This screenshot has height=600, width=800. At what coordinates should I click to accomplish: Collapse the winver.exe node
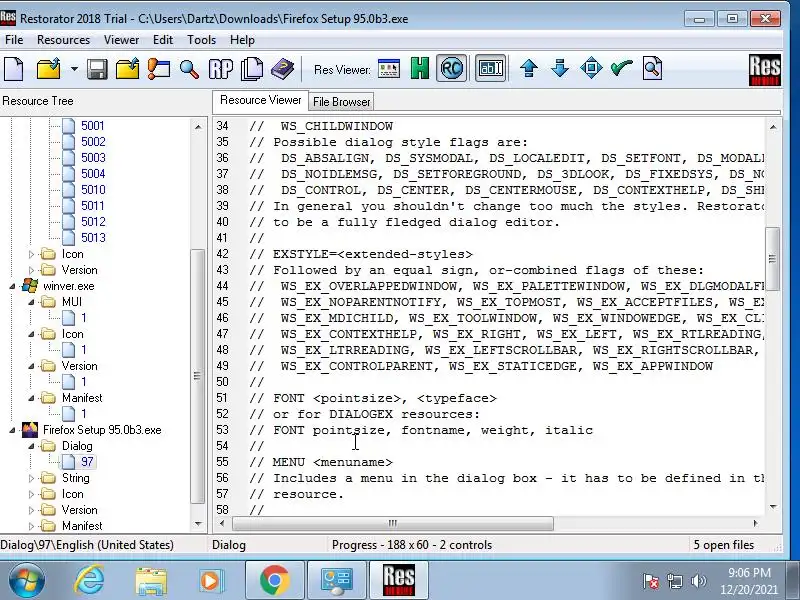(x=12, y=286)
